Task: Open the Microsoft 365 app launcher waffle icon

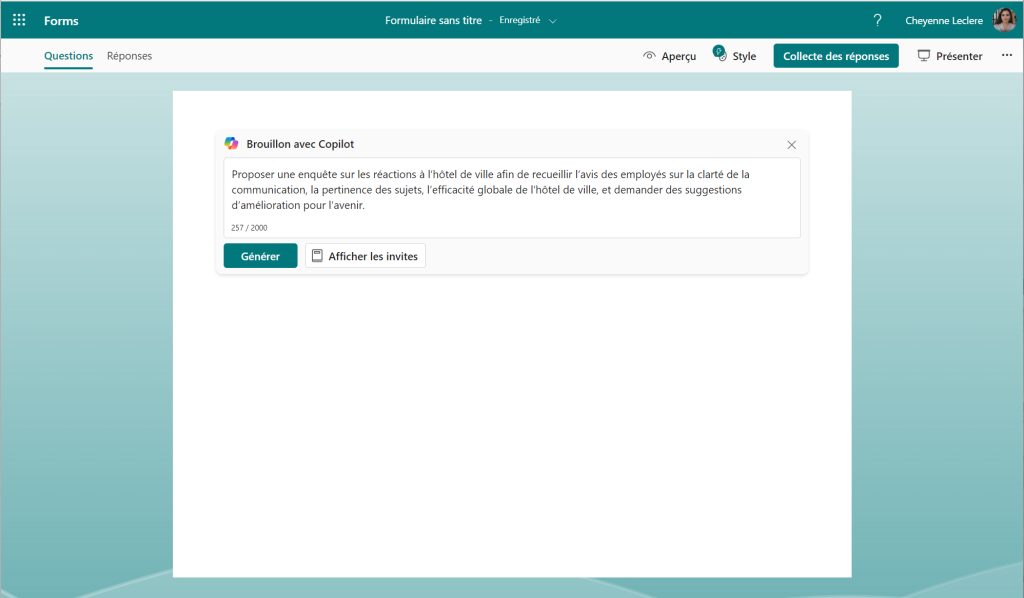Action: 18,19
